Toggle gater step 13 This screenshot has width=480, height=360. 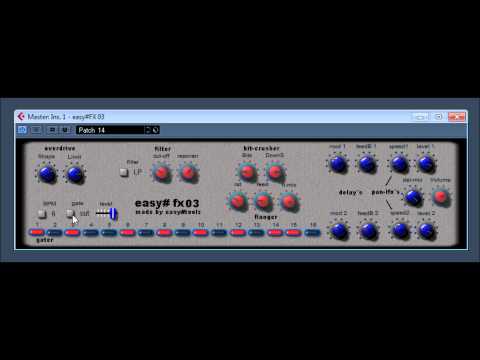pos(256,232)
